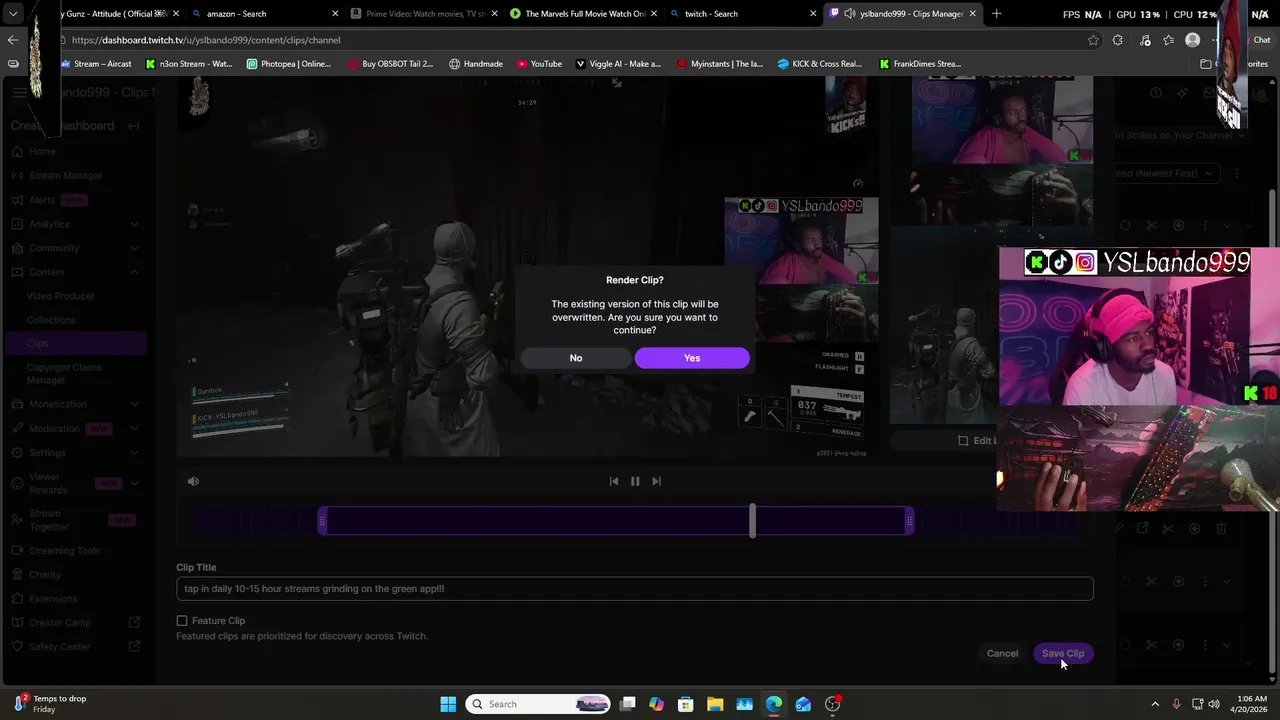This screenshot has width=1280, height=720.
Task: Click the right trim handle of the clip range
Action: click(x=909, y=520)
